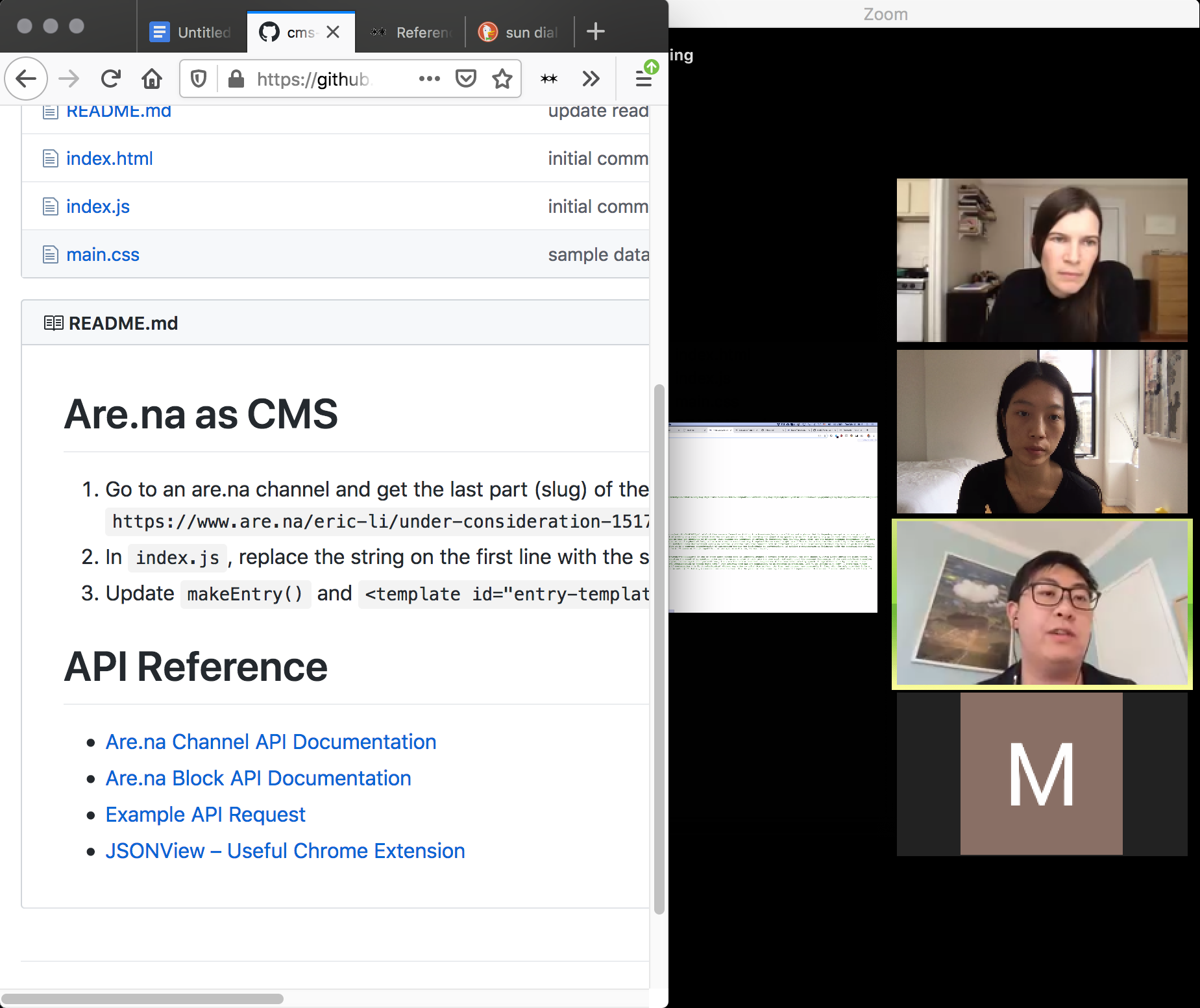This screenshot has height=1008, width=1200.
Task: Select the highlighted speaker video in Zoom
Action: point(1042,604)
